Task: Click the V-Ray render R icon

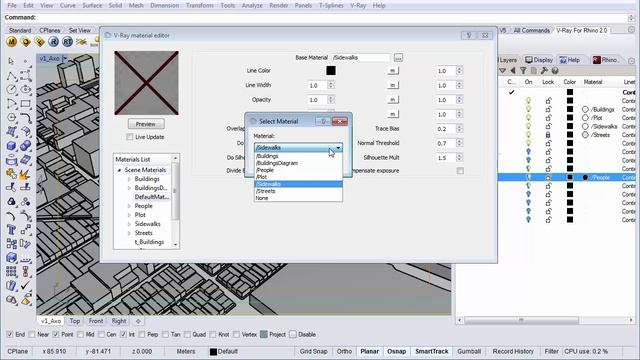Action: coord(53,42)
